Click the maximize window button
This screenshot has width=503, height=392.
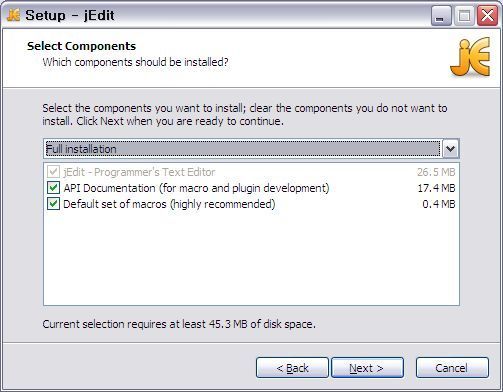click(x=464, y=15)
